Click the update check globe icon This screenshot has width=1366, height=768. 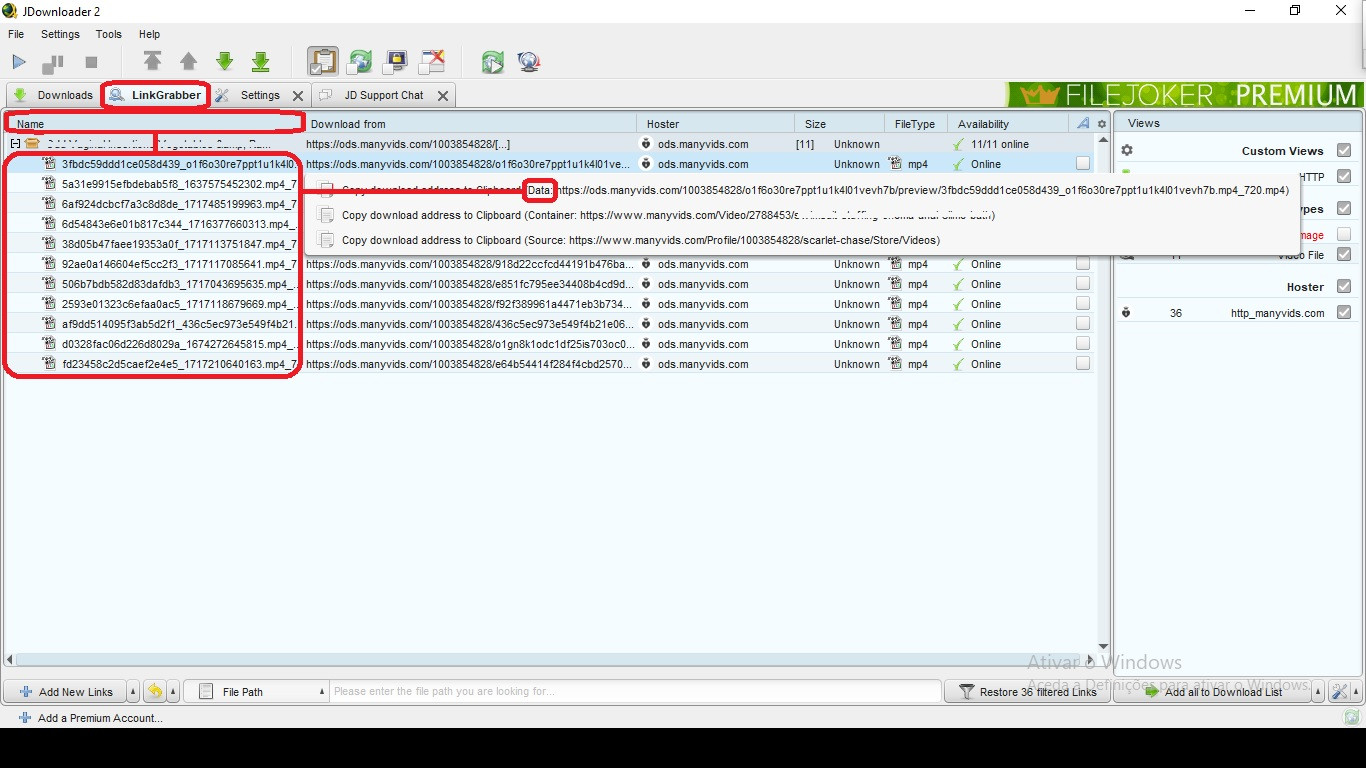[529, 62]
